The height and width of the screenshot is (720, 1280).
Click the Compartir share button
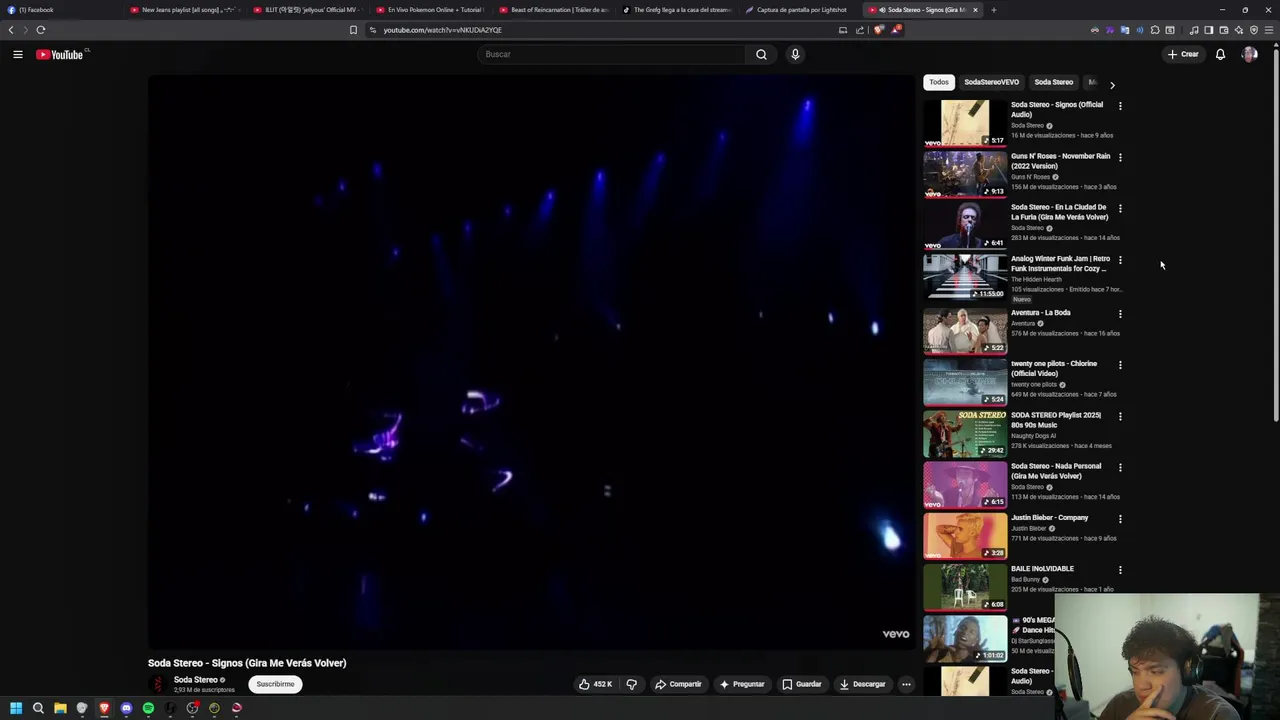[x=678, y=684]
